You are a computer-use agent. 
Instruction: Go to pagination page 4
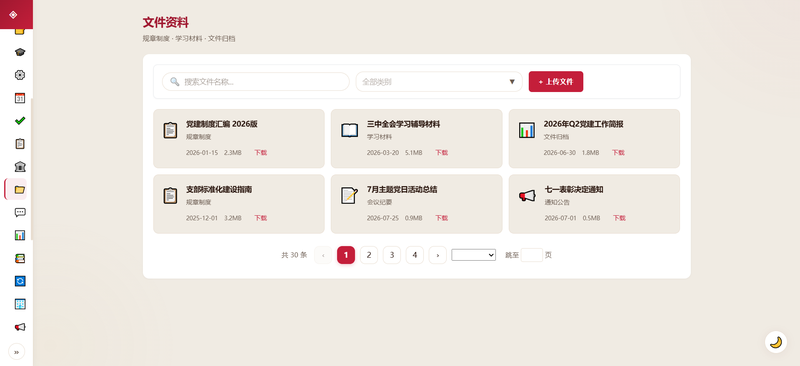point(415,255)
